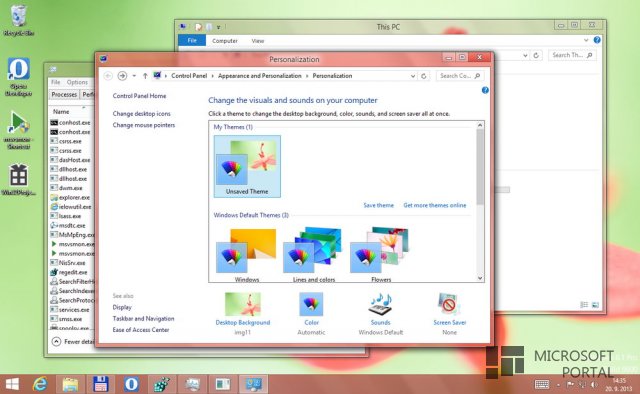Viewport: 640px width, 394px height.
Task: Click the This PC help icon
Action: click(x=597, y=40)
